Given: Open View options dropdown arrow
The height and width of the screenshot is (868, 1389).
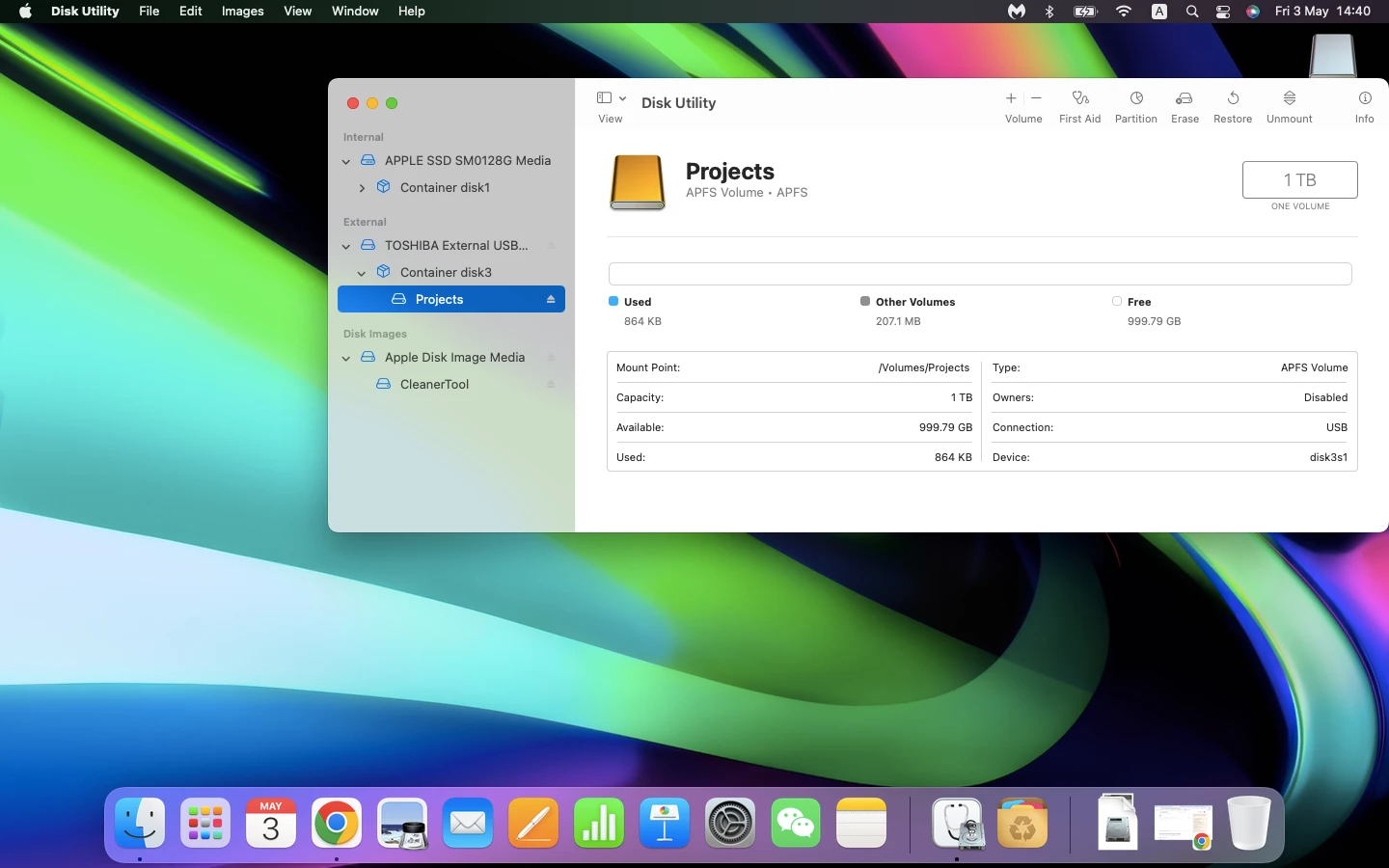Looking at the screenshot, I should click(623, 98).
